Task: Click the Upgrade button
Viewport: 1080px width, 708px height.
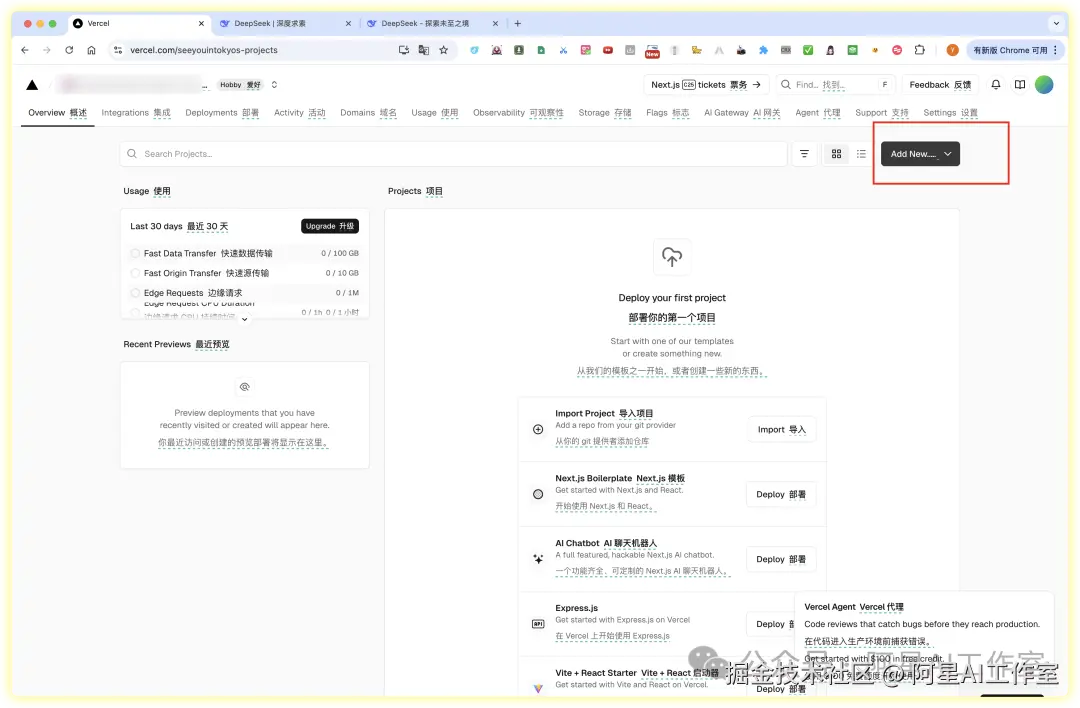Action: click(330, 226)
